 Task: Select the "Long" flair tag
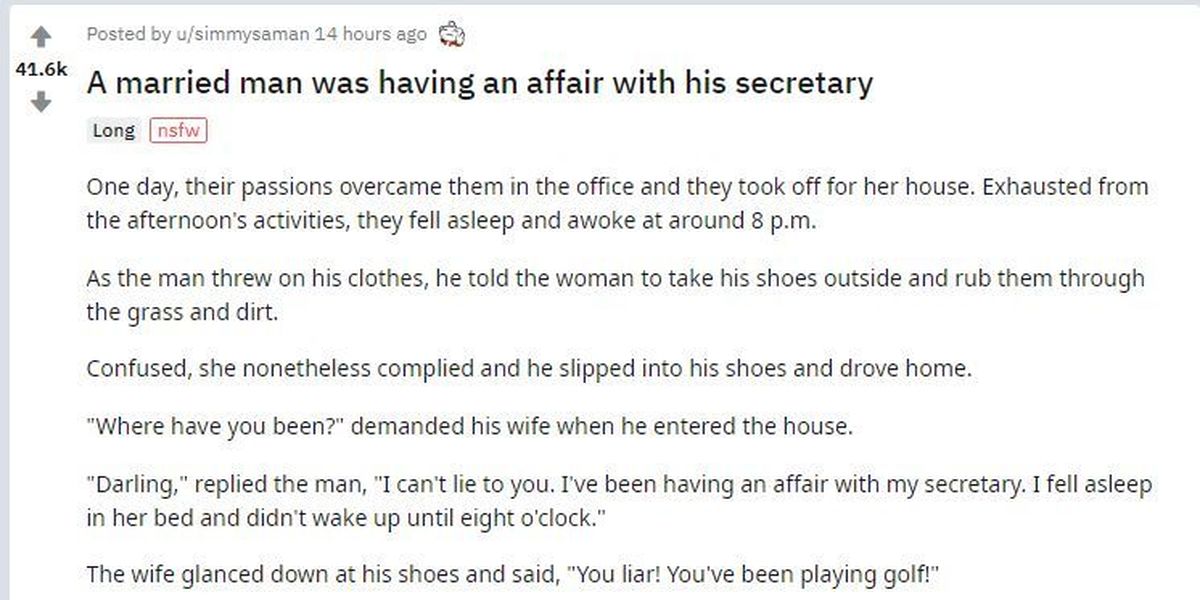[x=113, y=130]
